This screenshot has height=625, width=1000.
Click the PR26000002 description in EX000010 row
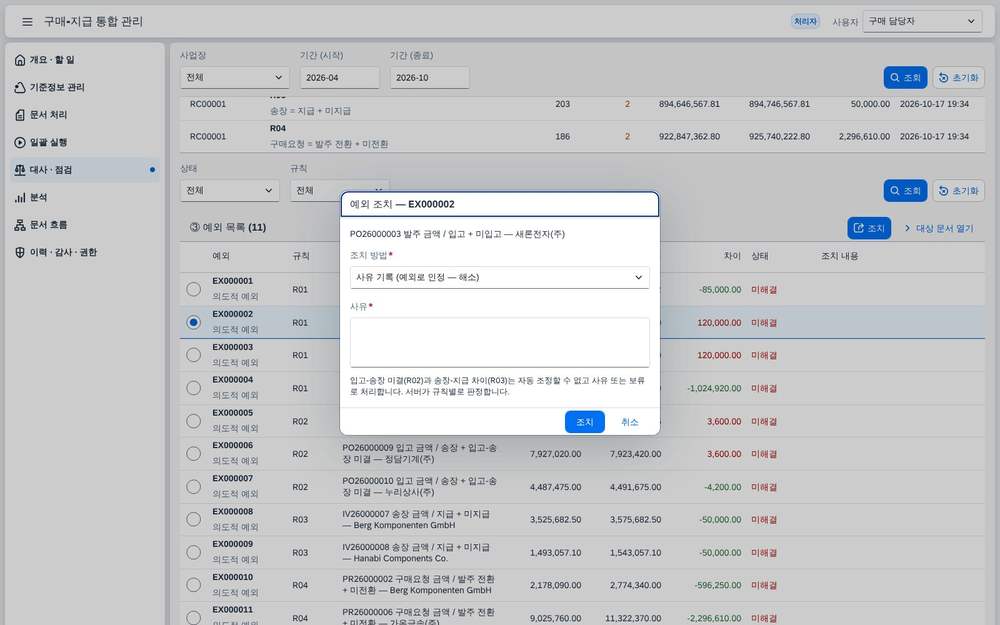(418, 585)
